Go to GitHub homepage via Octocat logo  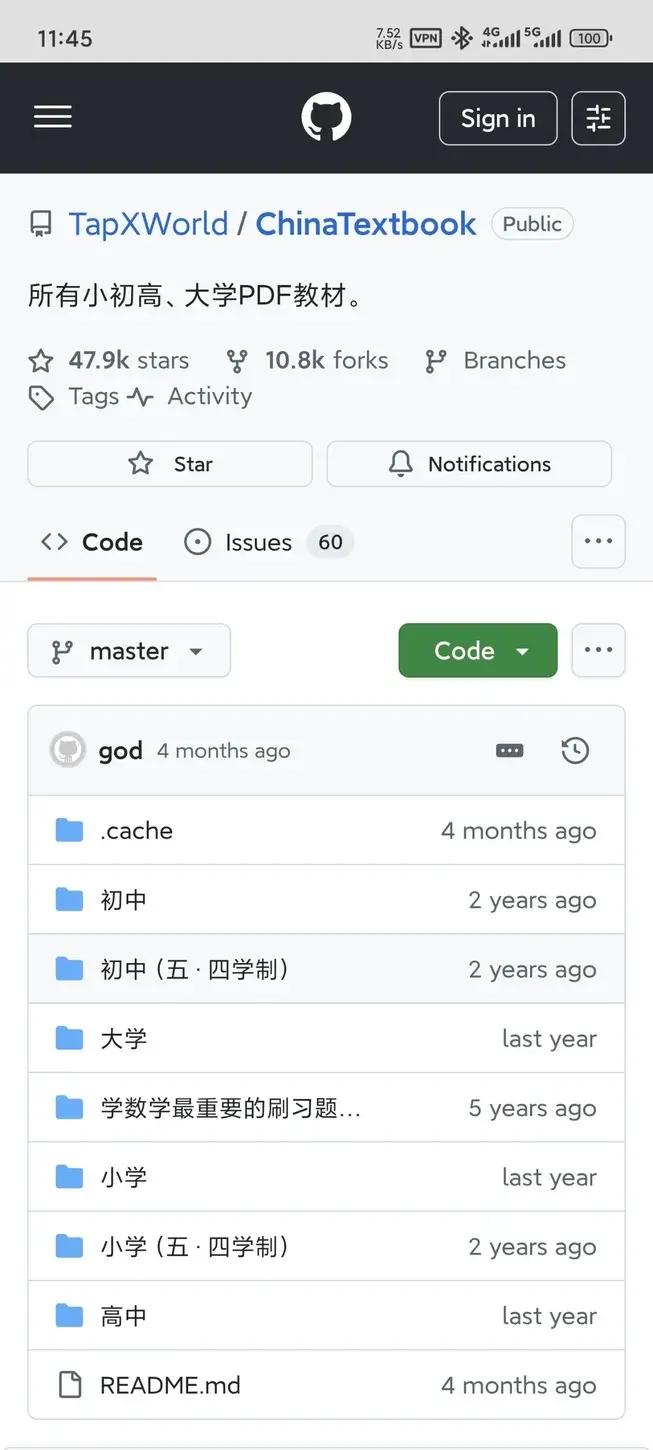click(326, 118)
